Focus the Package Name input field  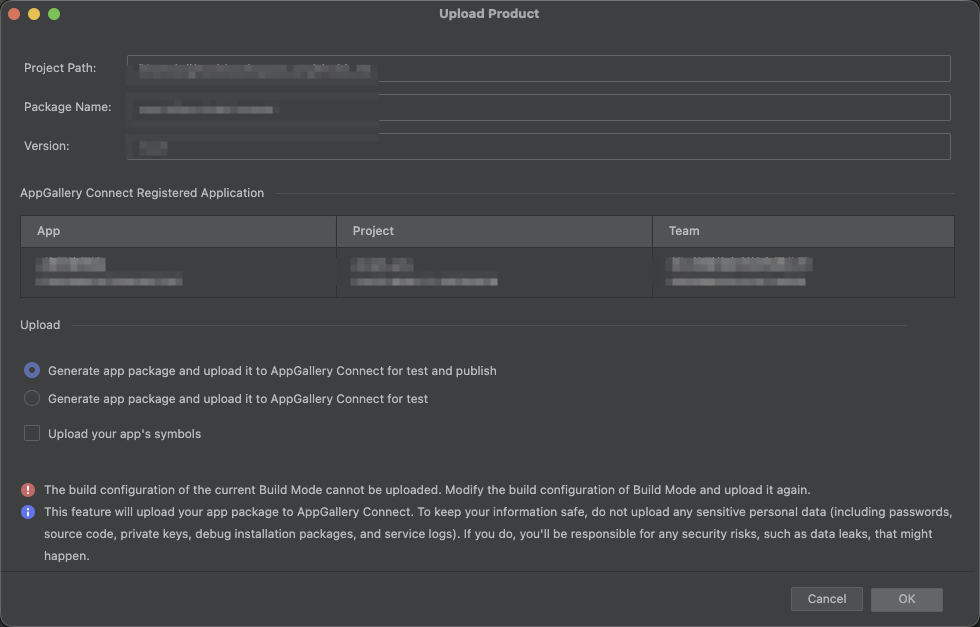point(539,108)
